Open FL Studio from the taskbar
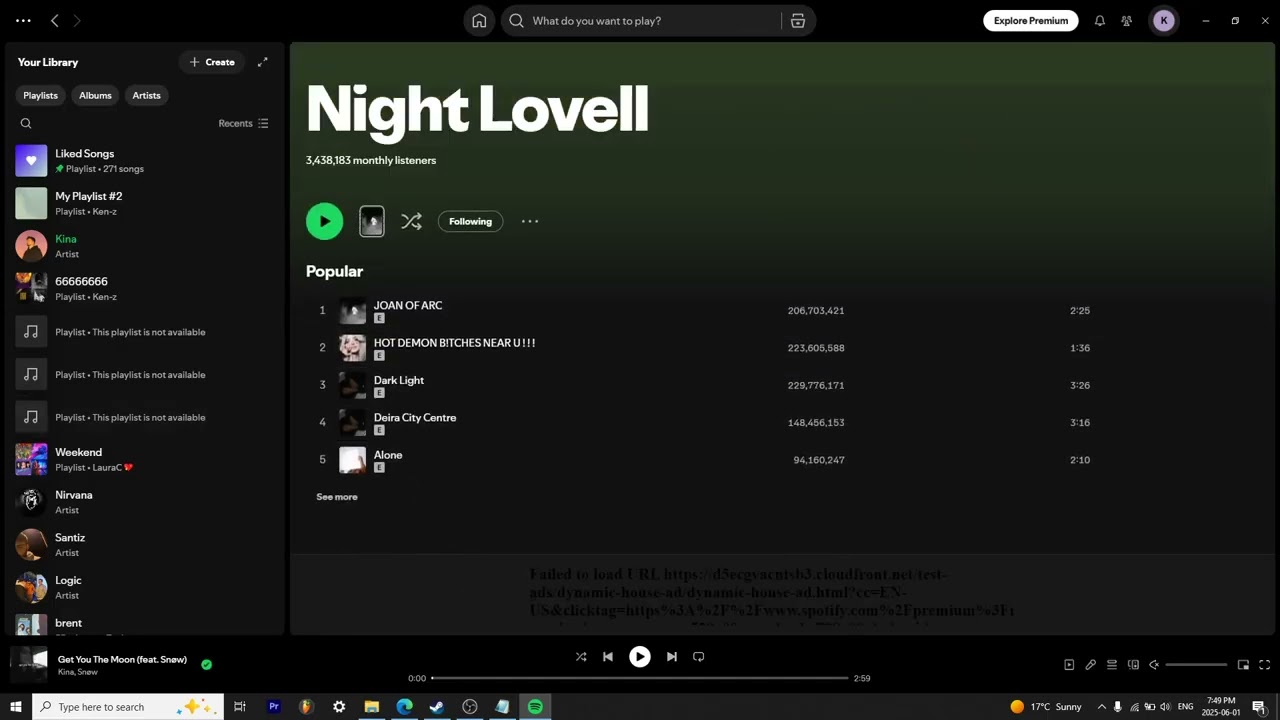The image size is (1280, 720). click(x=306, y=707)
